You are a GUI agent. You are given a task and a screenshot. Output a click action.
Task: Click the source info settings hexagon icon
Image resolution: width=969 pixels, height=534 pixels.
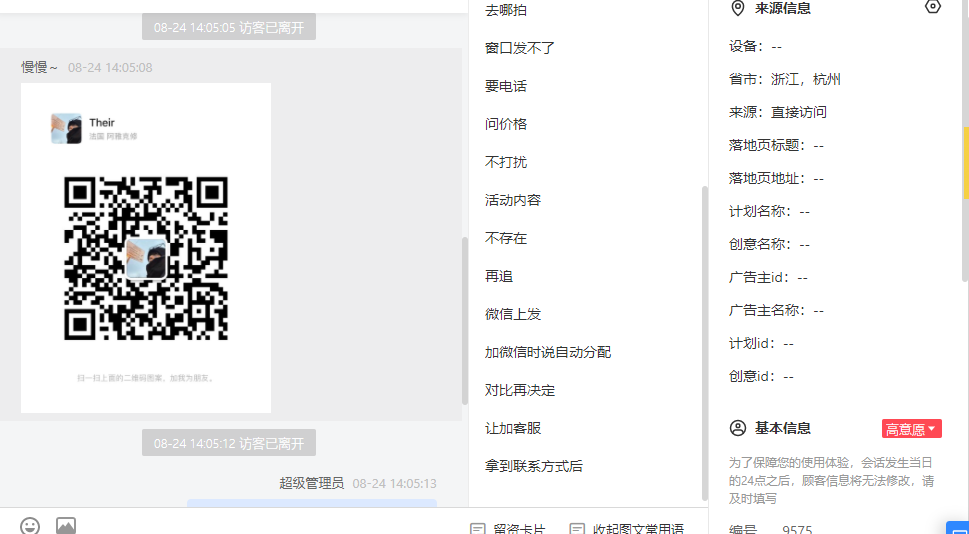tap(933, 7)
